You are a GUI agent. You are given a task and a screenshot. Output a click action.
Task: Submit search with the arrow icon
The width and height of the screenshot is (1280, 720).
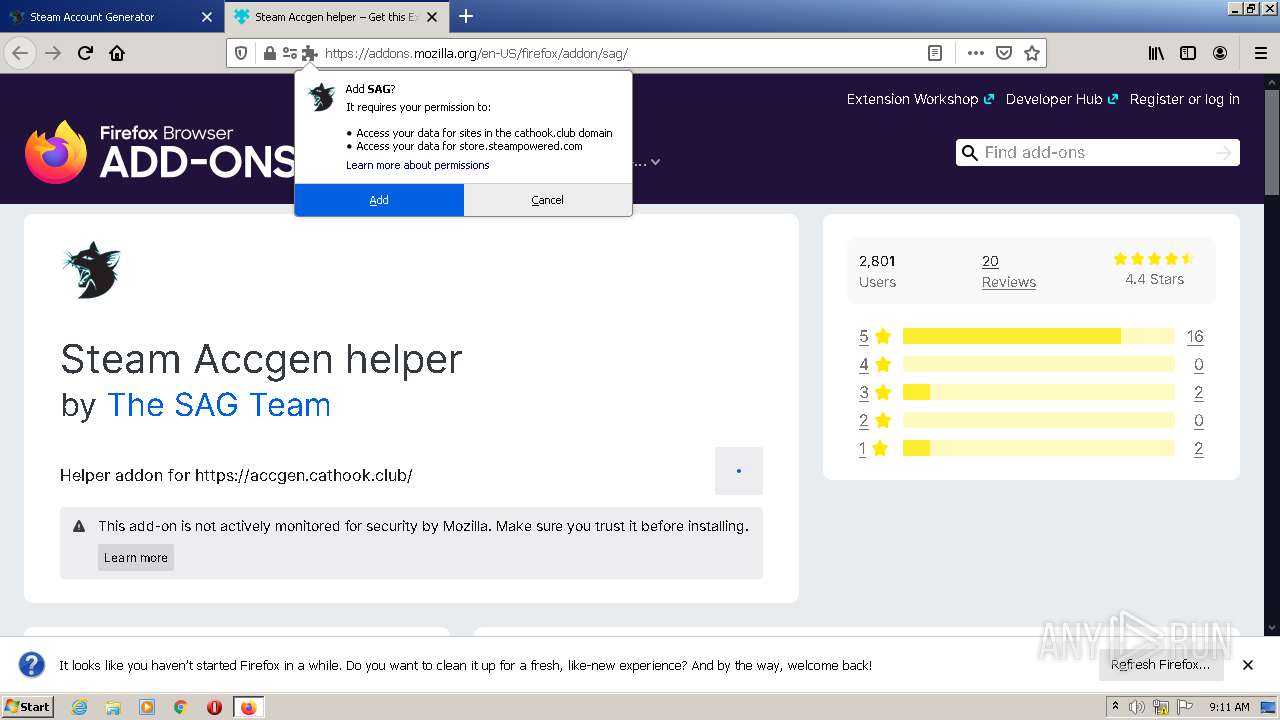(1224, 153)
